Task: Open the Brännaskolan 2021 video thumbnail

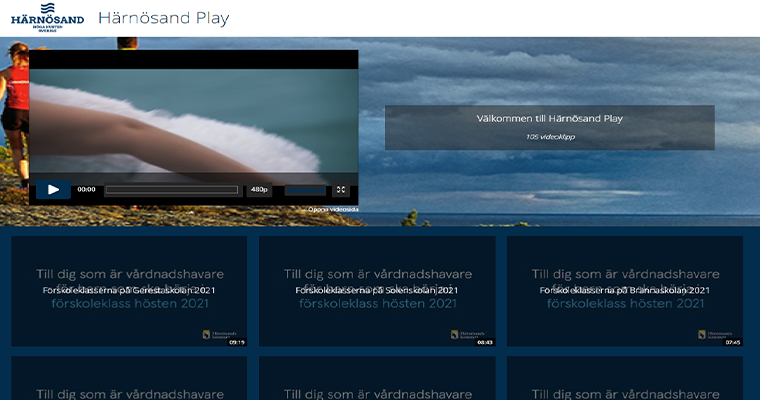Action: 625,290
